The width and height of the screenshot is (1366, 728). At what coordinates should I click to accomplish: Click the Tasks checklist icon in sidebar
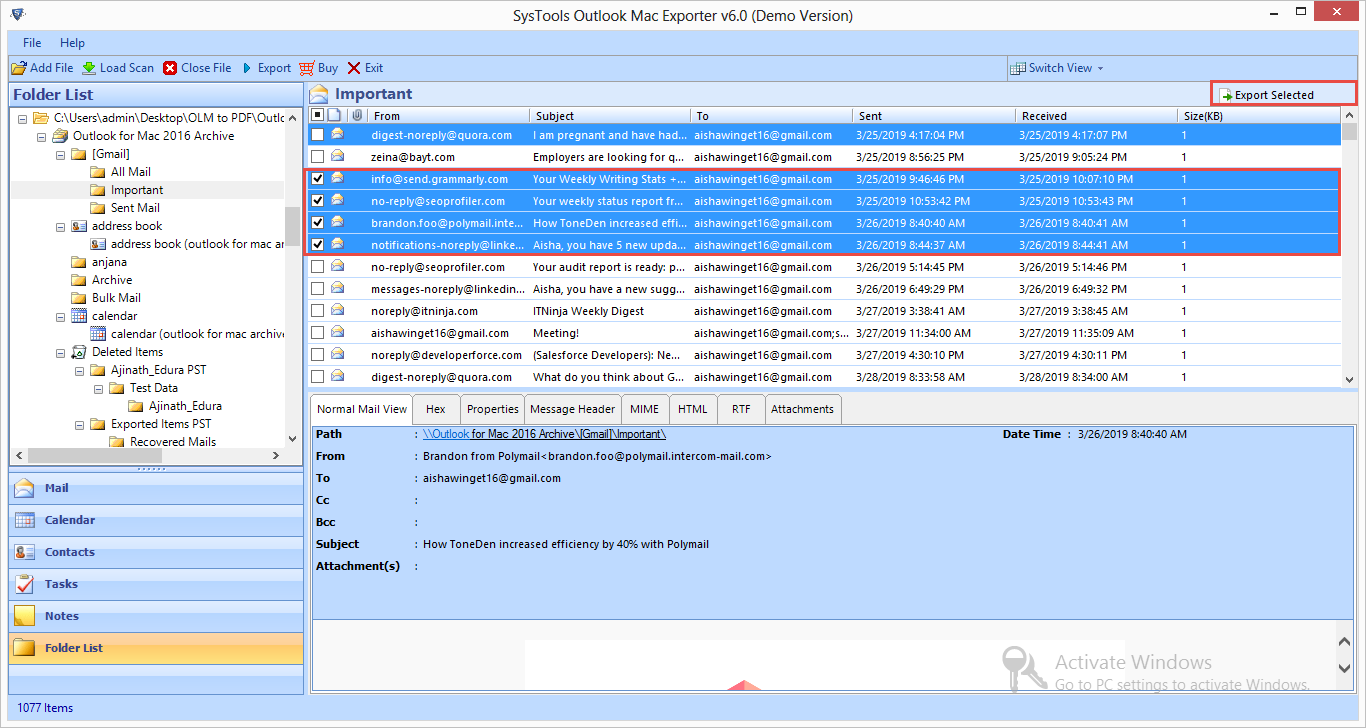click(x=25, y=584)
